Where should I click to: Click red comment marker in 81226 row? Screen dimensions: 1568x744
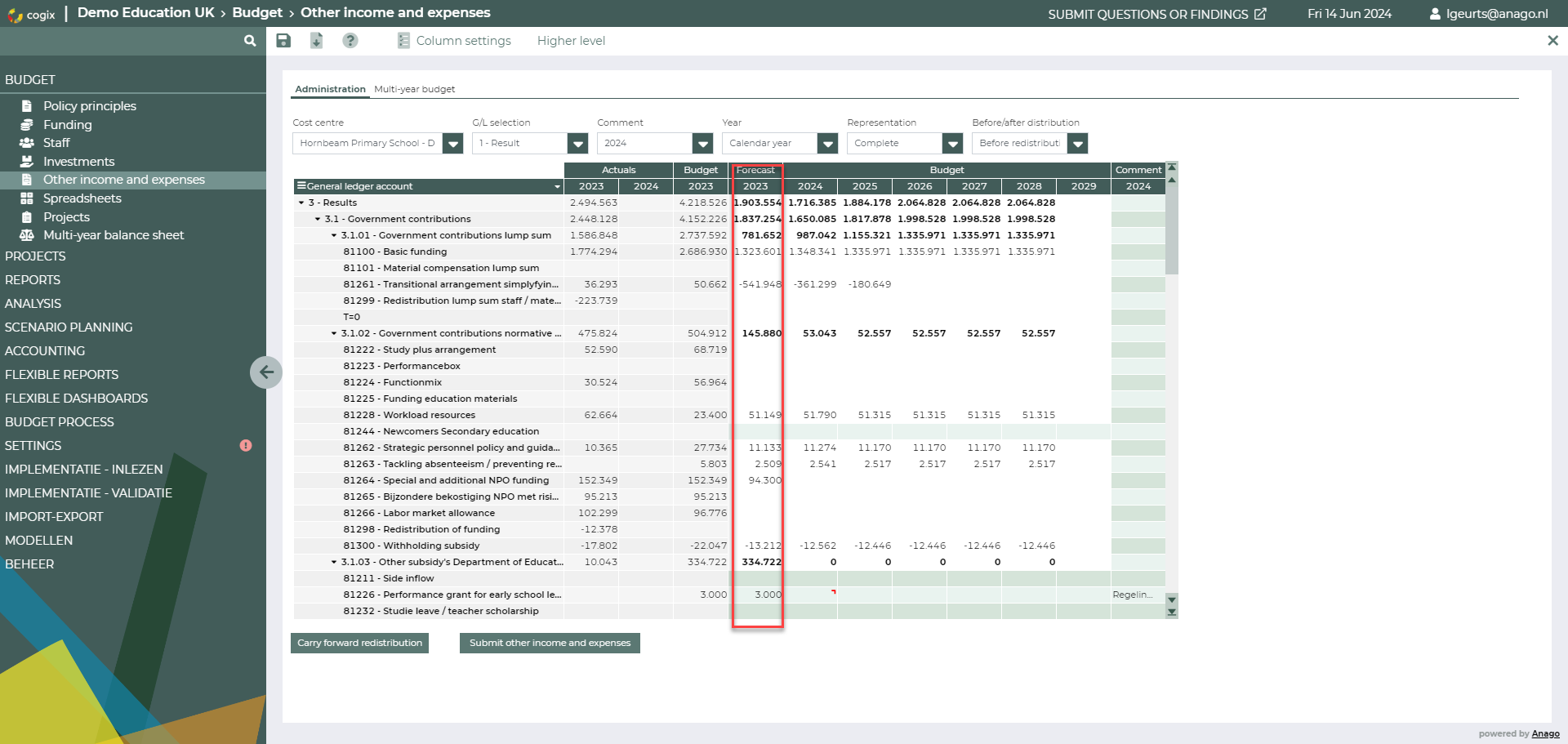coord(834,592)
